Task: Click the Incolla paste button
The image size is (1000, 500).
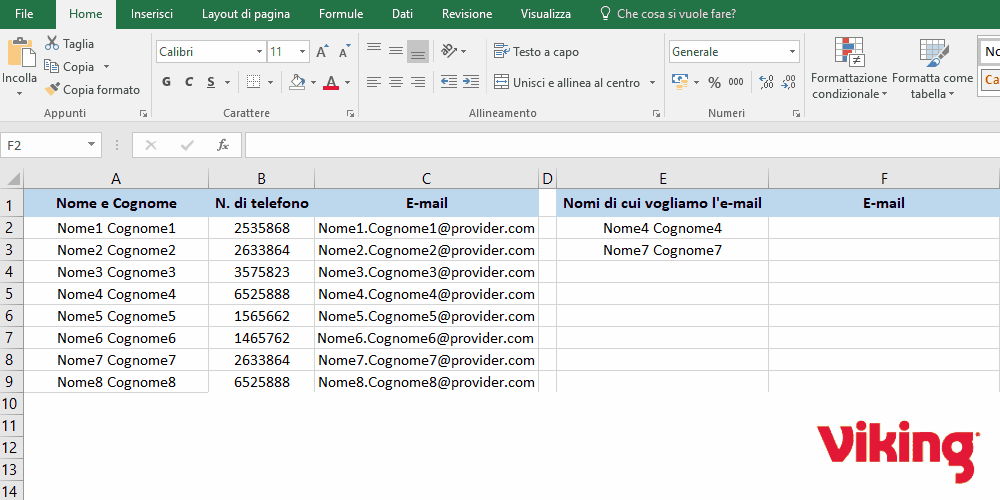Action: (19, 62)
